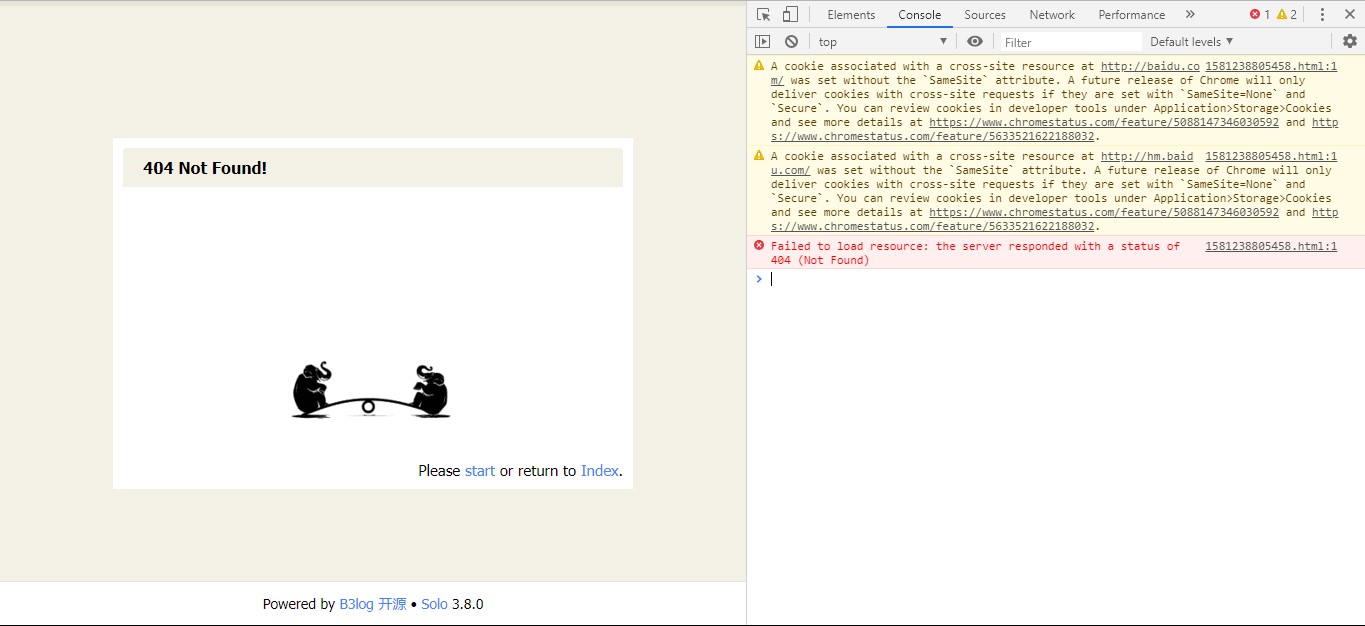Open the 'top' JavaScript context dropdown

[881, 41]
